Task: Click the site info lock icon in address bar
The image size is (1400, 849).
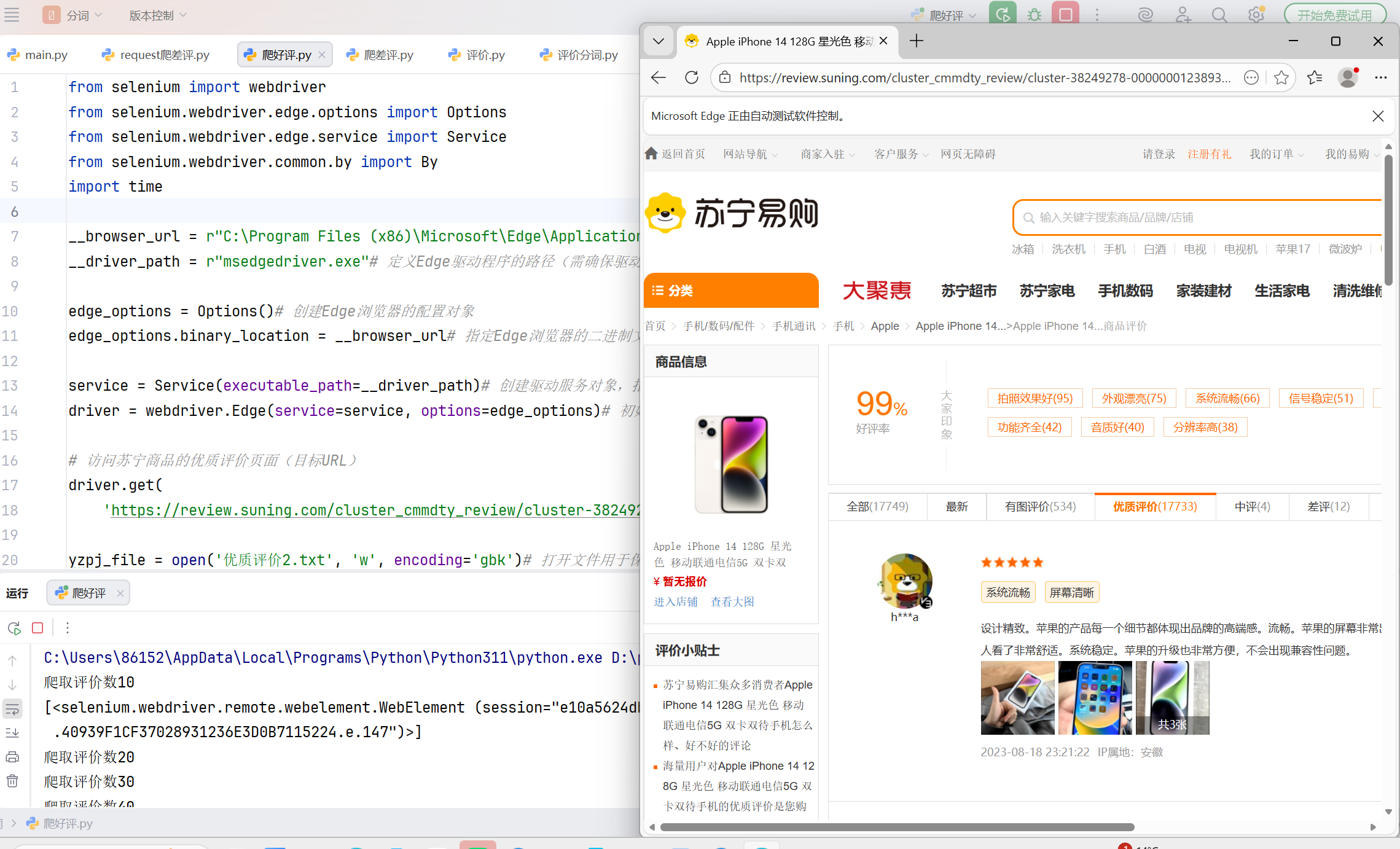Action: (725, 77)
